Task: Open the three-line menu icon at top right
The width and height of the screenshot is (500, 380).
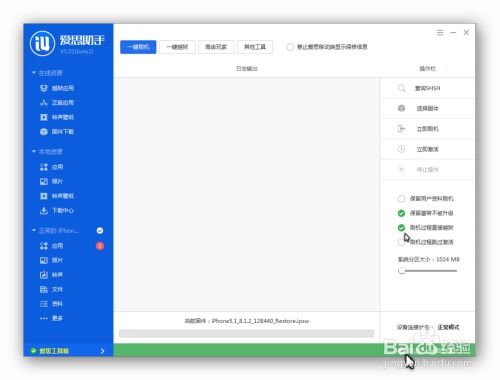Action: [440, 33]
